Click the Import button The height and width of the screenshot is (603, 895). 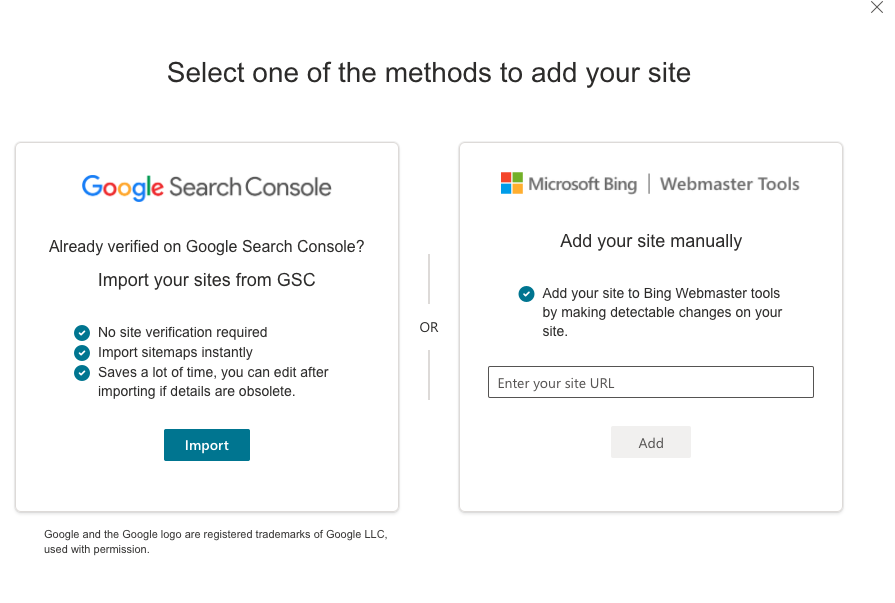coord(206,444)
